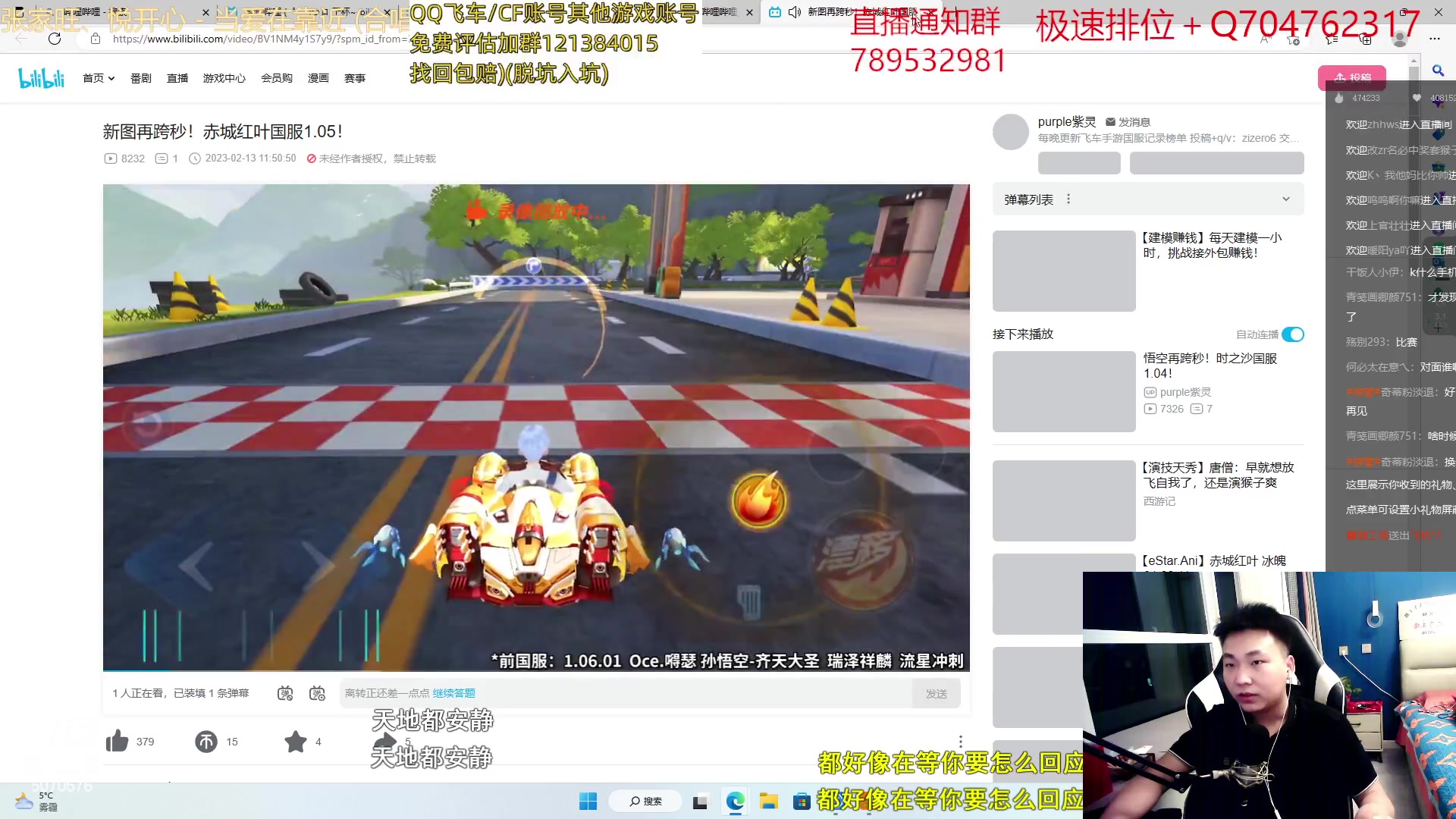The image size is (1456, 819).
Task: Expand the 弹幕列表 panel chevron
Action: 1286,199
